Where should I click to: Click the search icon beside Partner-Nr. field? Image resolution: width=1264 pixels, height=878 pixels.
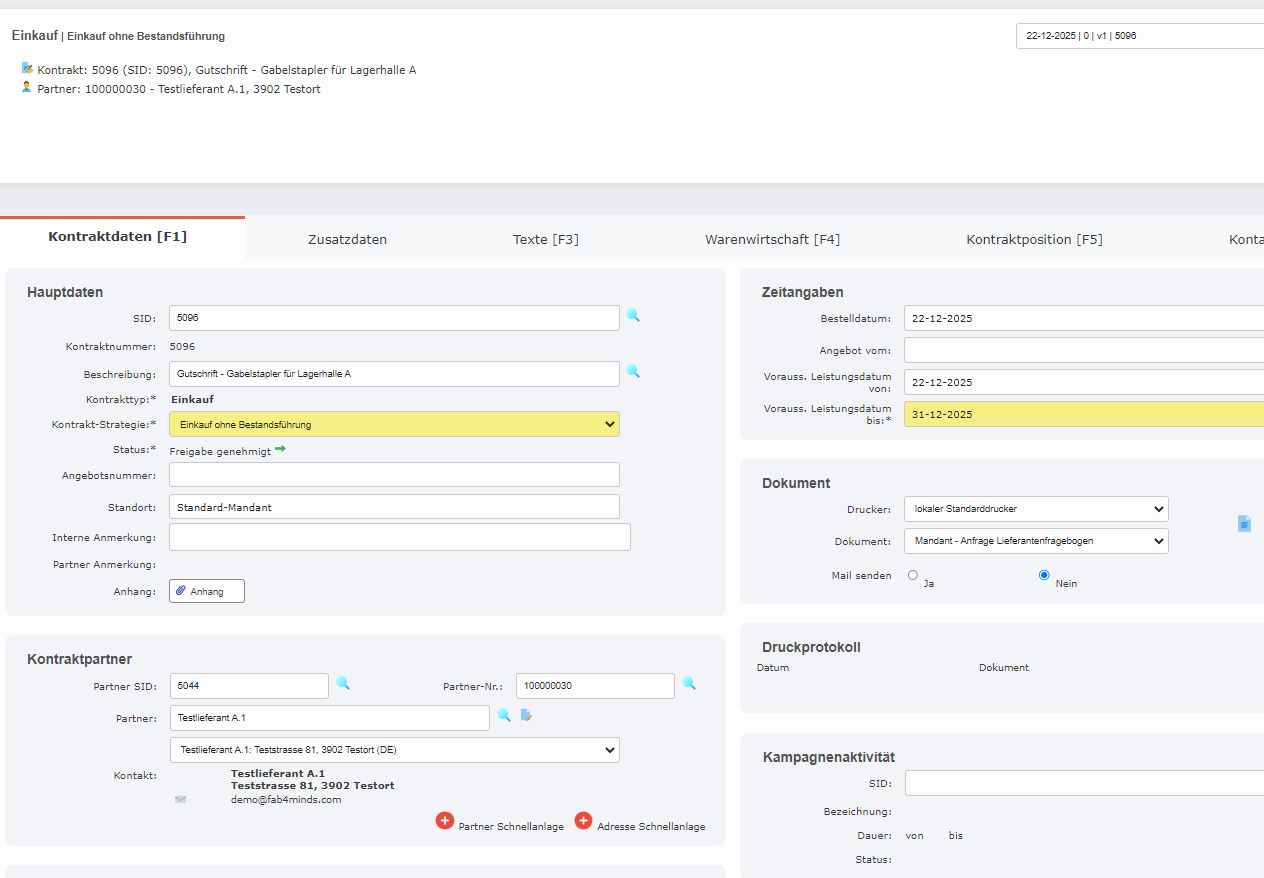(x=689, y=683)
